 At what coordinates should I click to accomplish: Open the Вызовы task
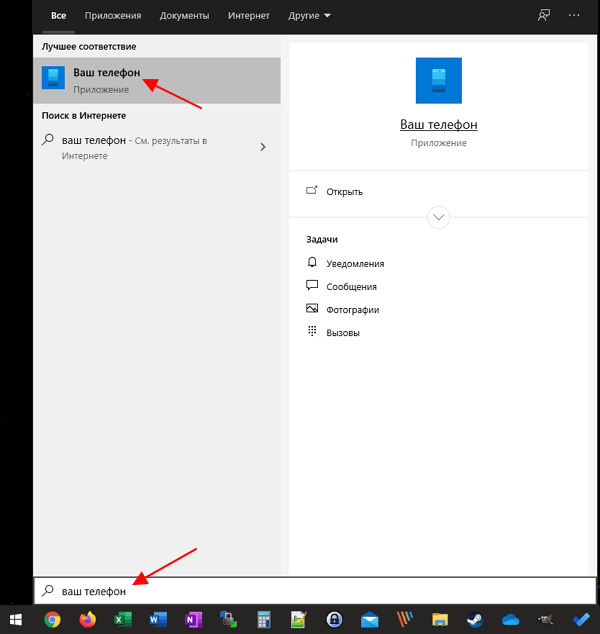[x=343, y=333]
